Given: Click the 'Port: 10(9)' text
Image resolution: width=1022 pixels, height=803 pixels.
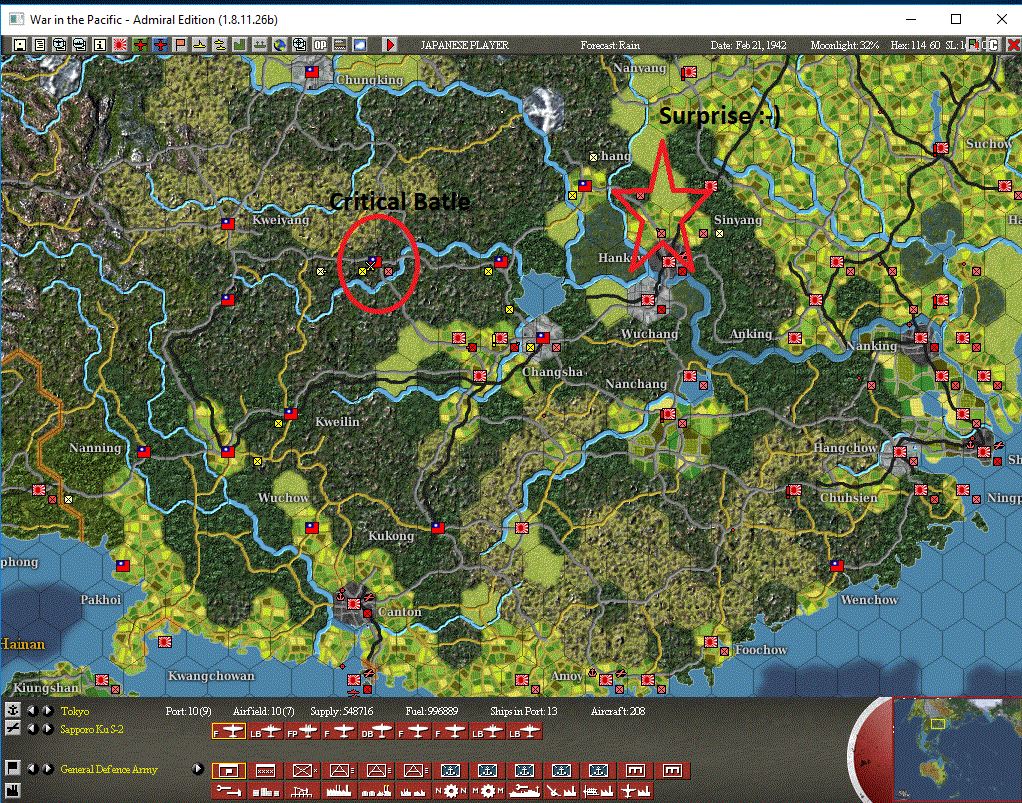Looking at the screenshot, I should pyautogui.click(x=188, y=711).
